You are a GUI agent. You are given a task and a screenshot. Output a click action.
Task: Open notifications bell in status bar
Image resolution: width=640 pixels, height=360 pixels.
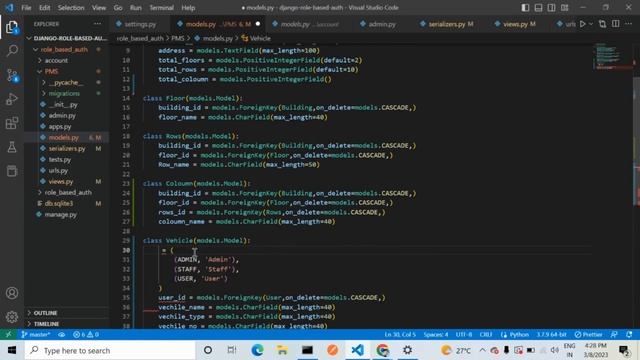[629, 334]
